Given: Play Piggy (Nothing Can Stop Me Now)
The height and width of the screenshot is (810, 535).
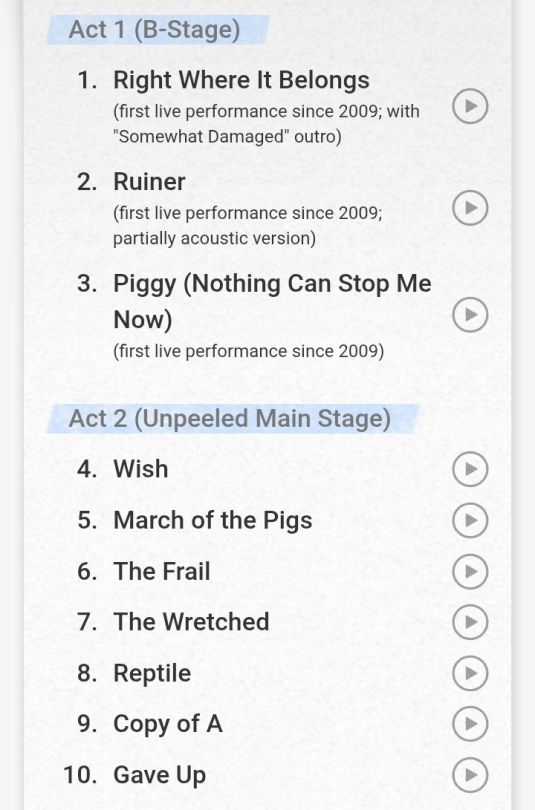Looking at the screenshot, I should (470, 315).
